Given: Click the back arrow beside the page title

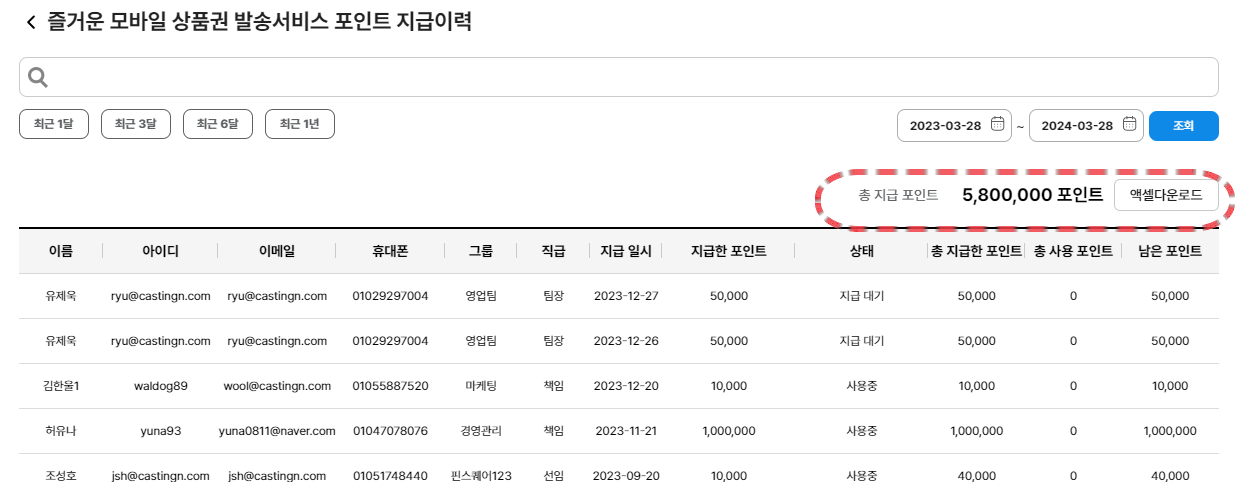Looking at the screenshot, I should [x=30, y=22].
